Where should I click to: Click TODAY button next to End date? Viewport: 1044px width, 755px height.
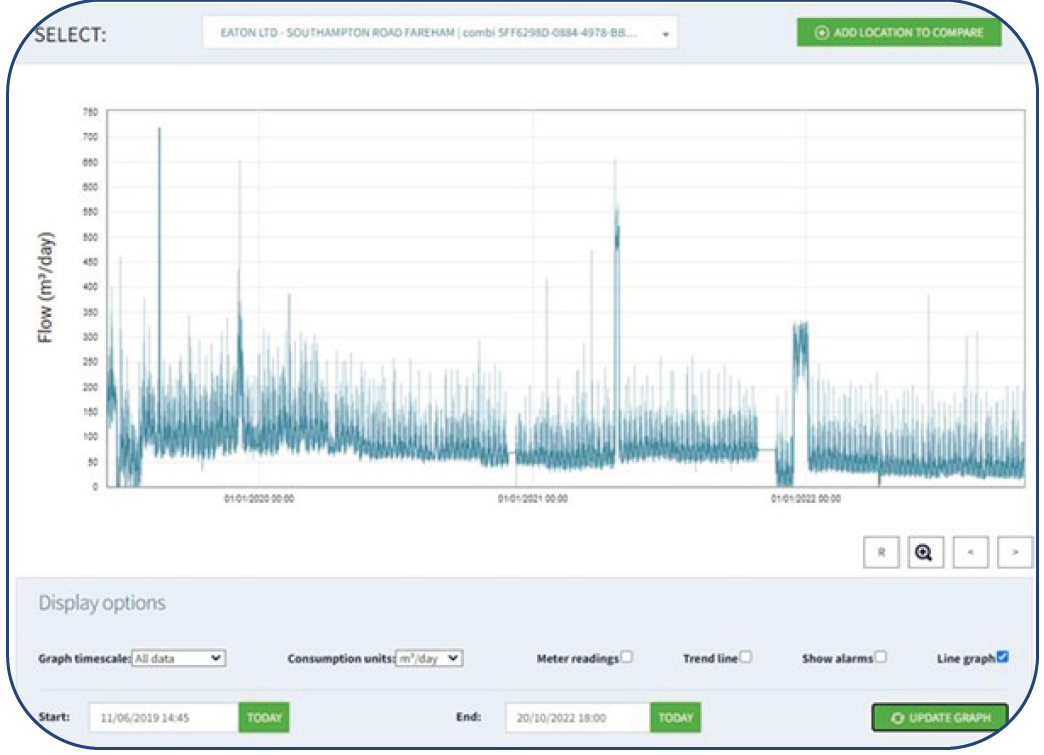[x=676, y=718]
